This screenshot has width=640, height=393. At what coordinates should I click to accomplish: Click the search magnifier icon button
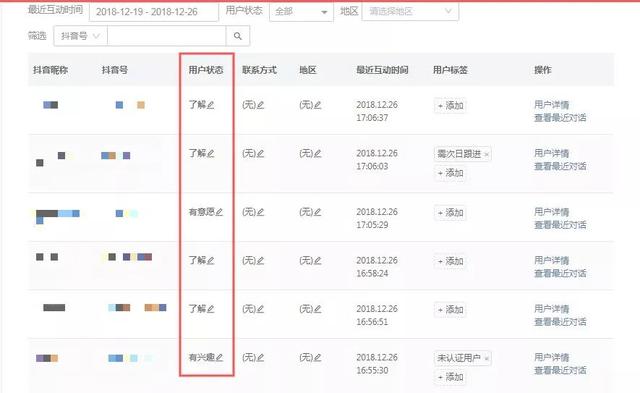238,36
